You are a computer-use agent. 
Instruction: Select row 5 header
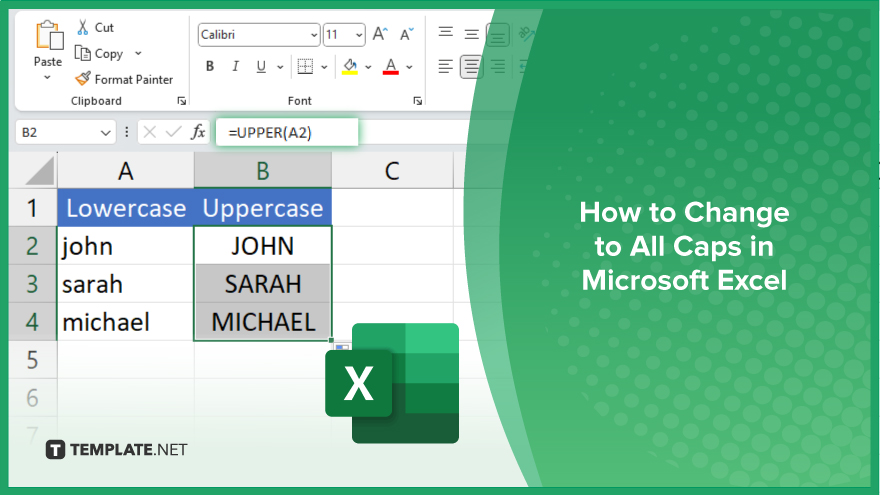point(33,360)
